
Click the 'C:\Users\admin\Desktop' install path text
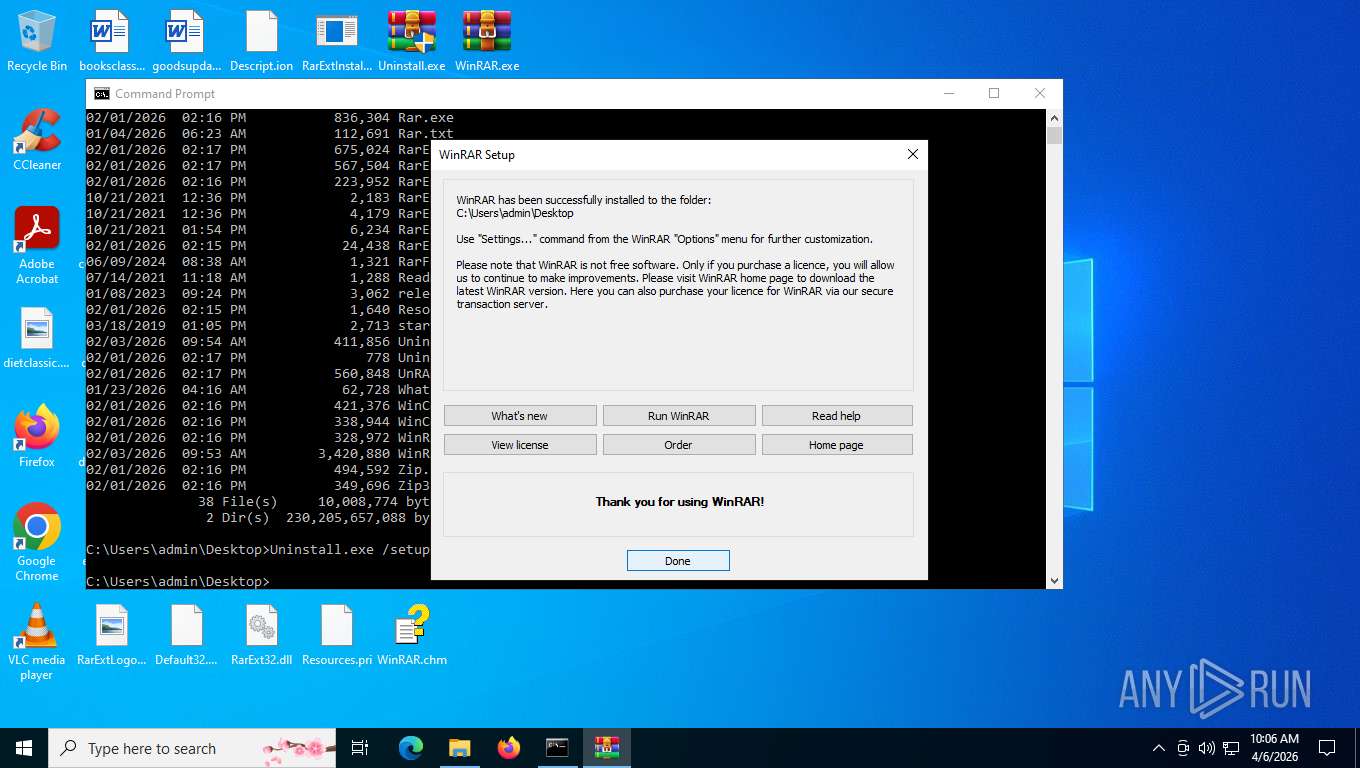(x=515, y=213)
